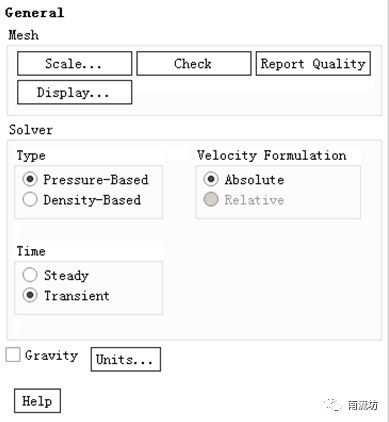Screen dimensions: 389x422
Task: Choose Relative velocity formulation
Action: pos(211,200)
